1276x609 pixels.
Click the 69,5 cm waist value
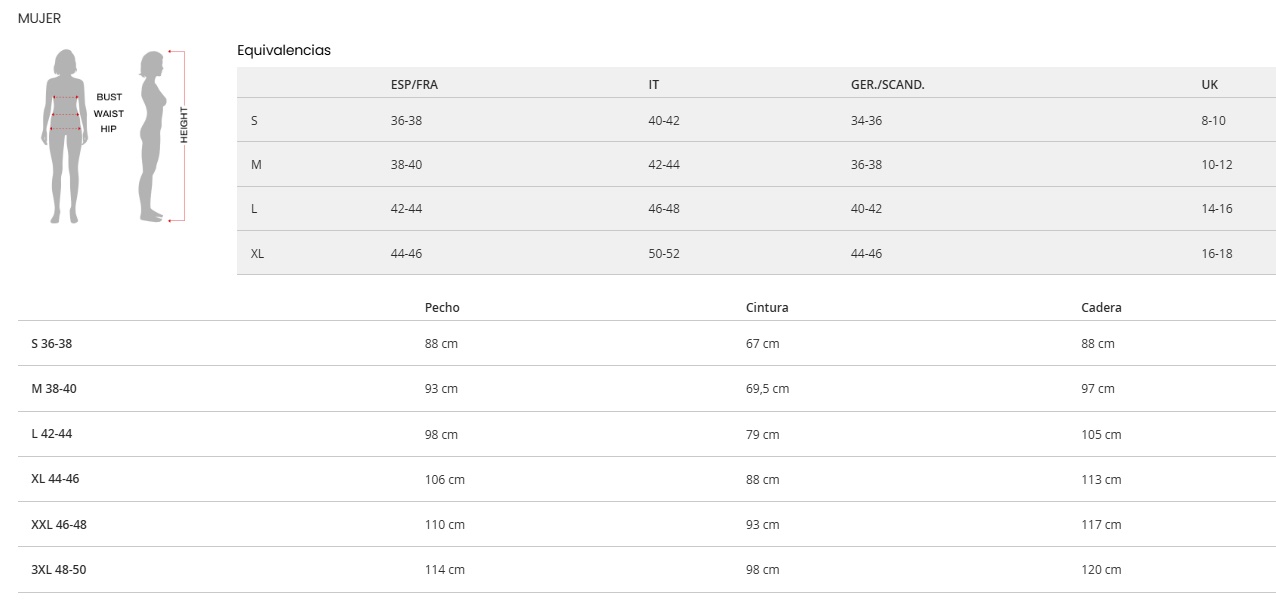tap(767, 388)
